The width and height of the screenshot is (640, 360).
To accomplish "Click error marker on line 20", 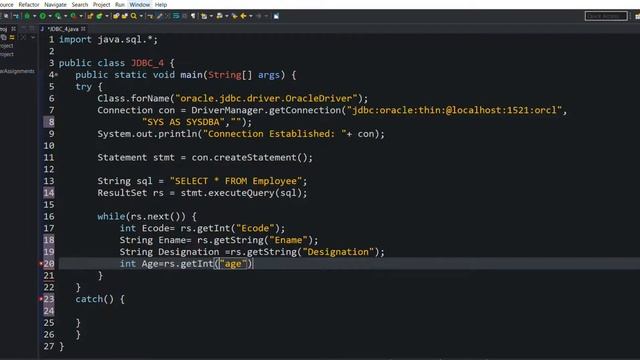I will pos(41,264).
